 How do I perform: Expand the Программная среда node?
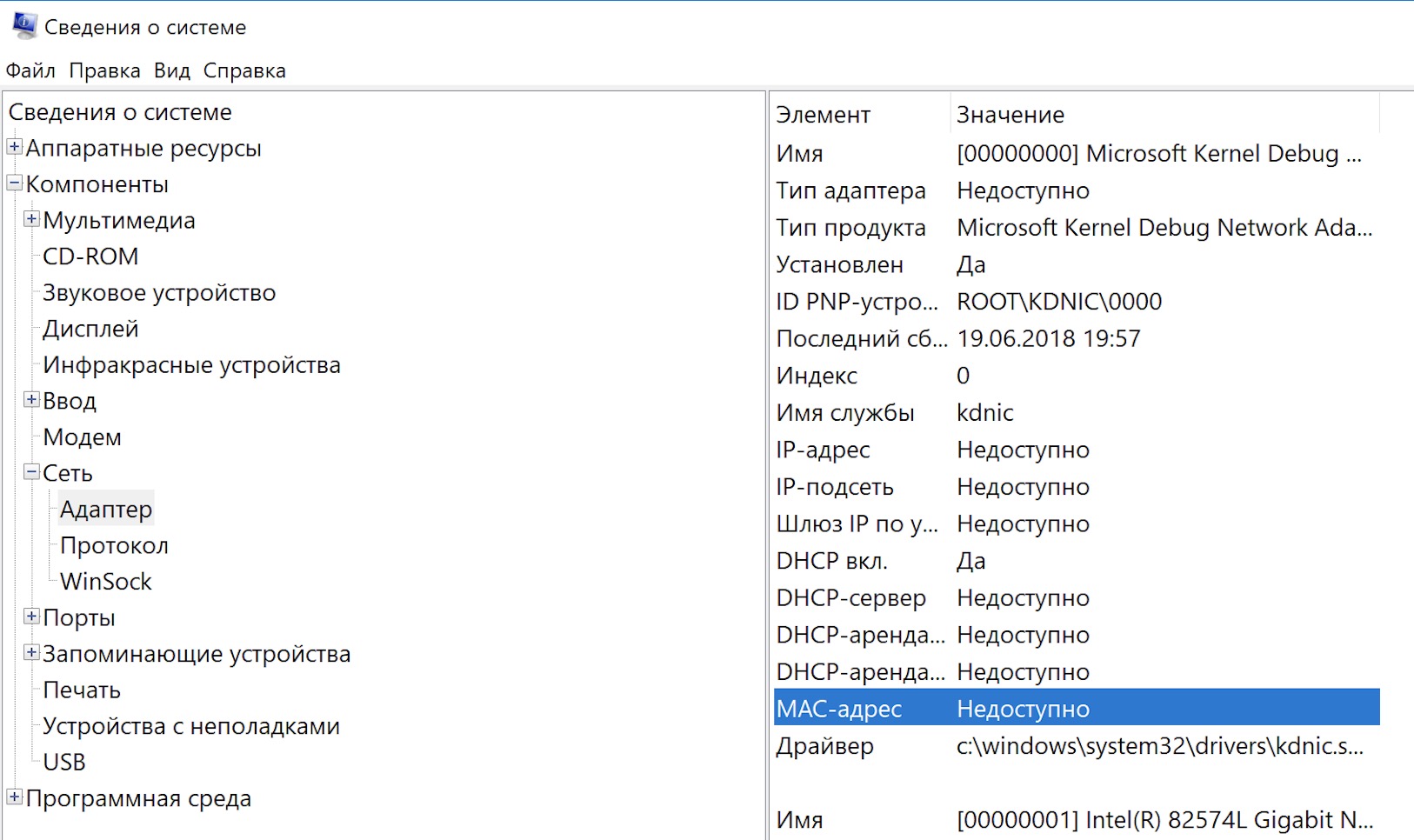click(15, 797)
